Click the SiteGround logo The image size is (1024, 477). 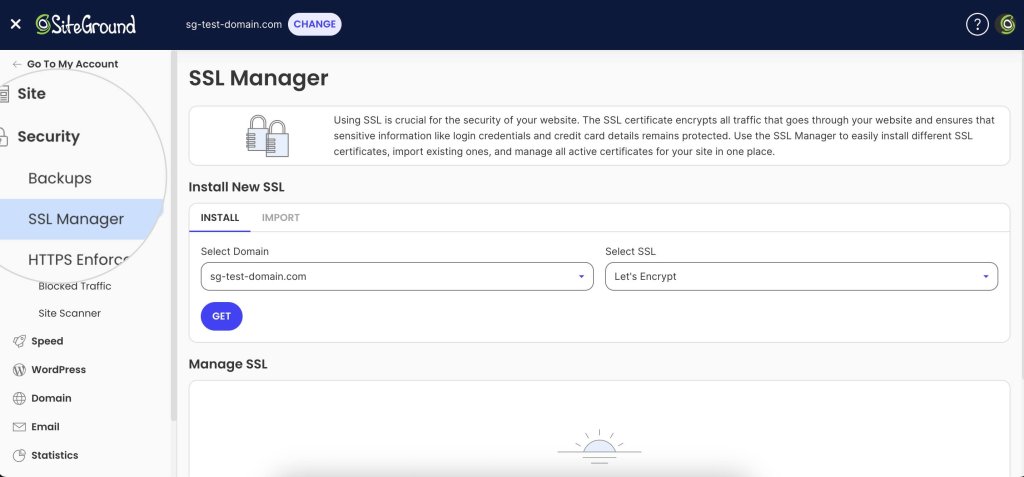(x=86, y=24)
